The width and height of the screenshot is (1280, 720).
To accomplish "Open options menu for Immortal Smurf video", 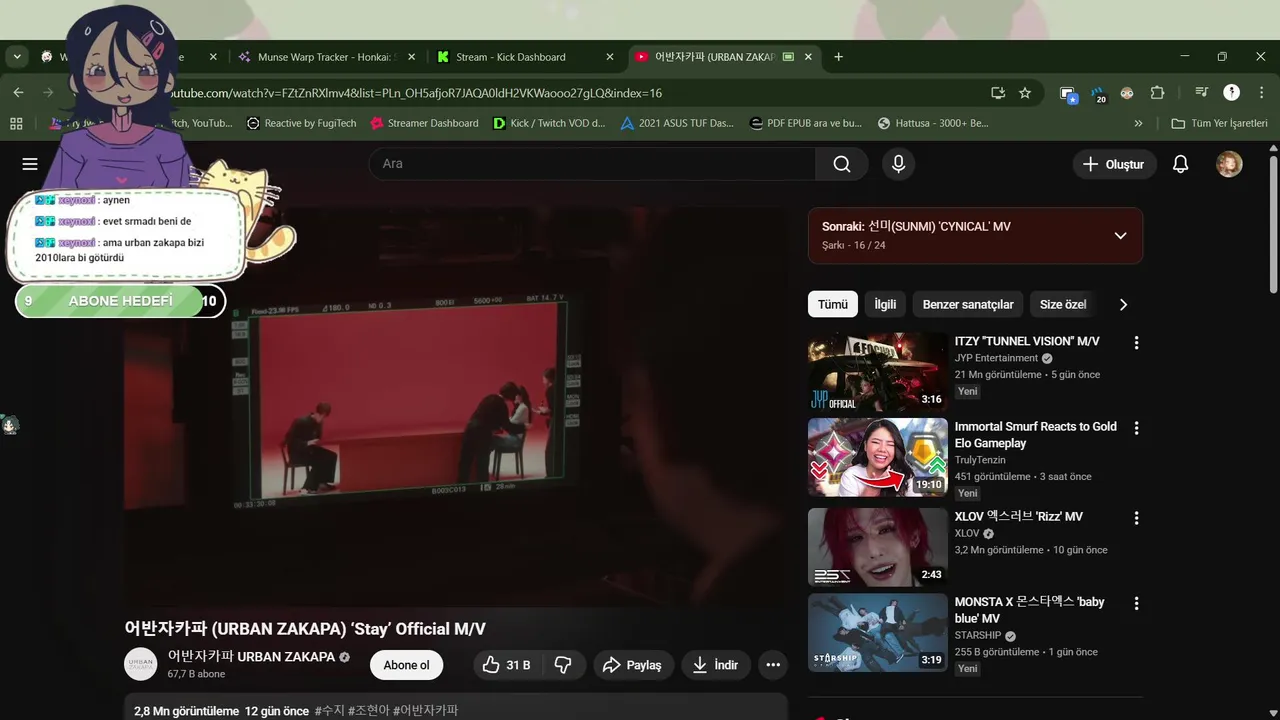I will pos(1136,427).
